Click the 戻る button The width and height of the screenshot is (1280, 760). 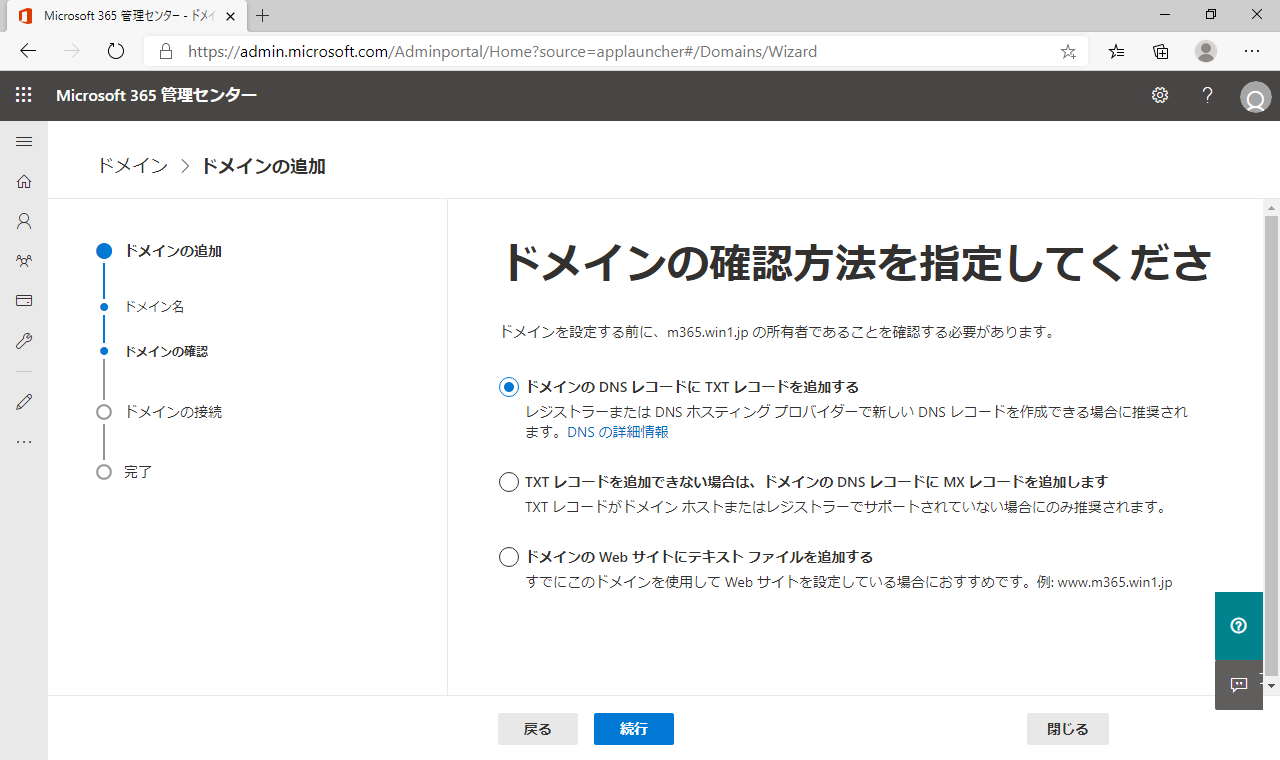pyautogui.click(x=538, y=729)
